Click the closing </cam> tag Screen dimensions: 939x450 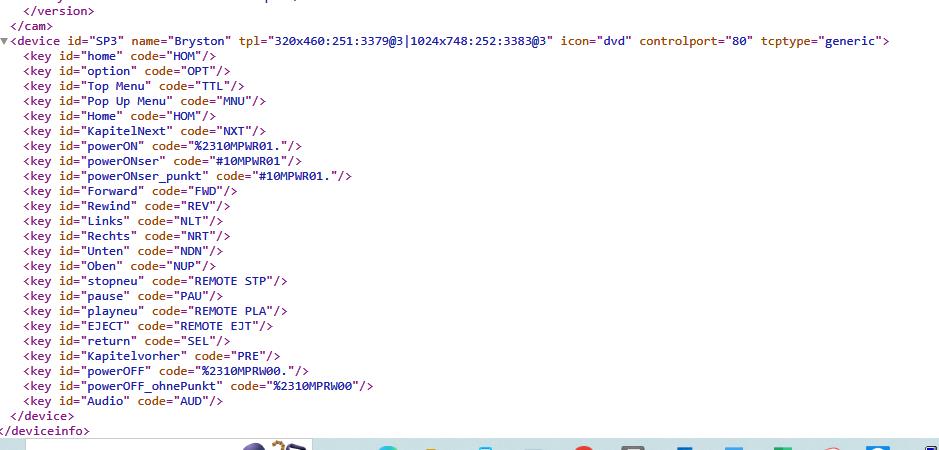[32, 26]
